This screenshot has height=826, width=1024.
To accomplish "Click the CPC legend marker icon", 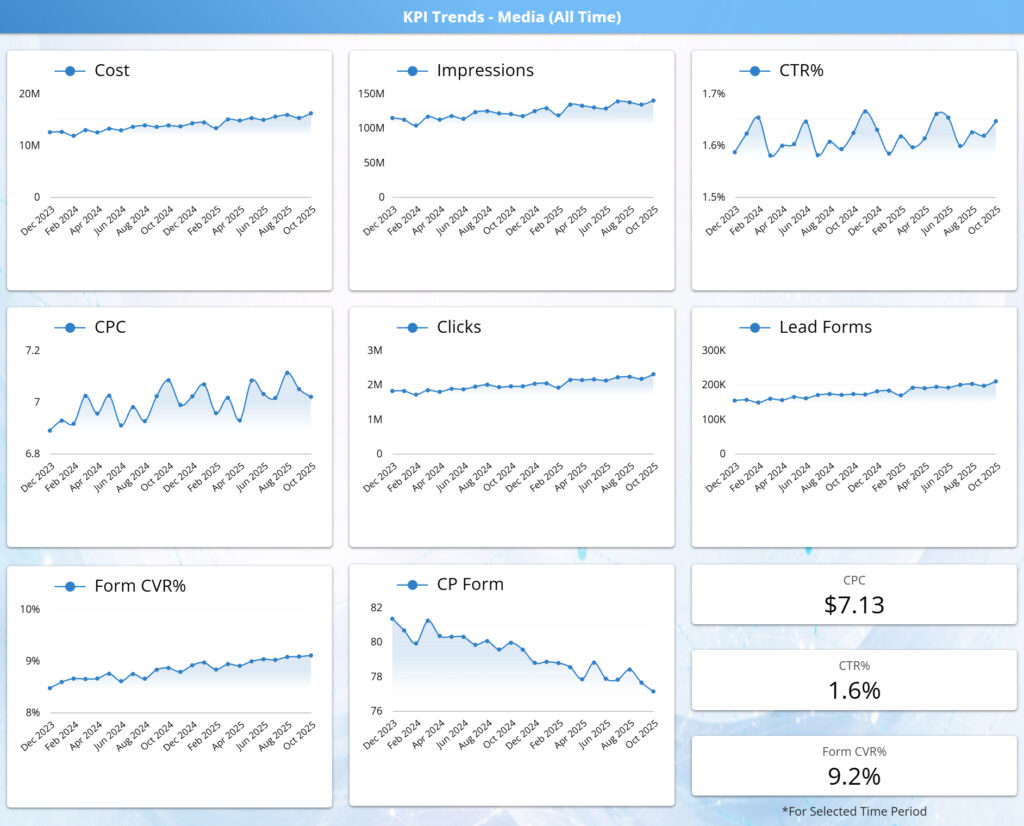I will (68, 327).
